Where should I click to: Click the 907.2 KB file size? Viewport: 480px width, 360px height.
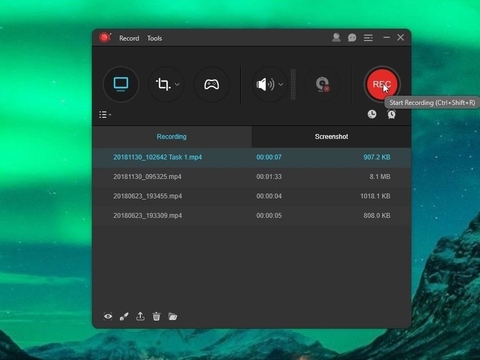coord(377,157)
